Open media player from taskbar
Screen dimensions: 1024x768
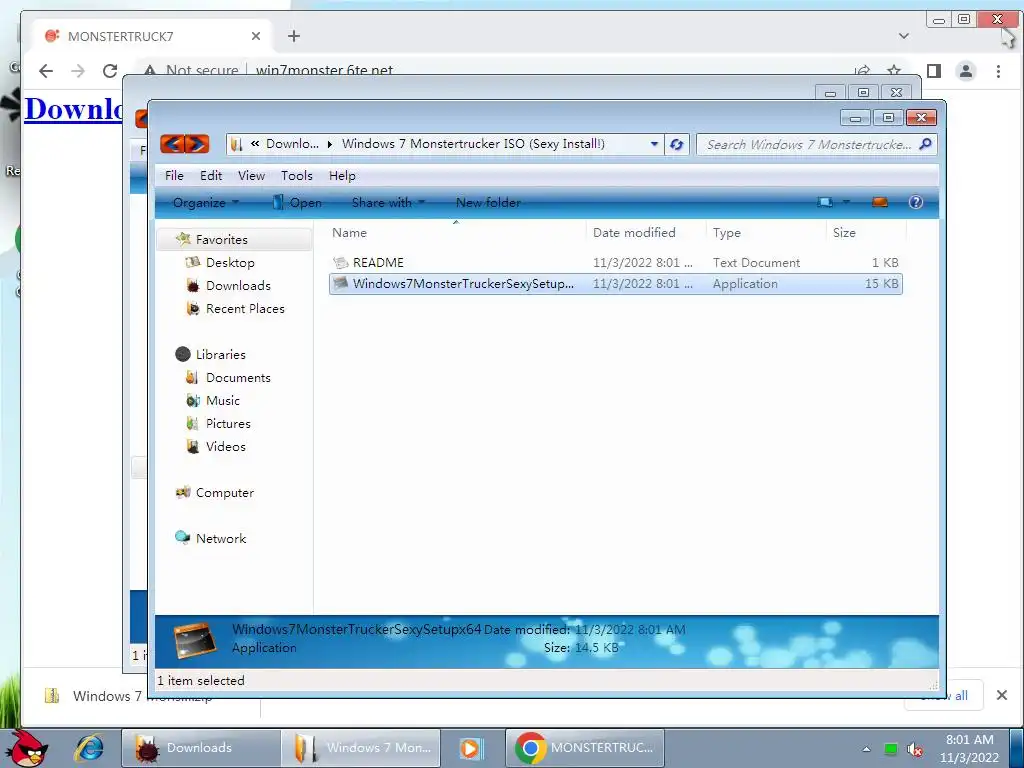click(x=469, y=748)
